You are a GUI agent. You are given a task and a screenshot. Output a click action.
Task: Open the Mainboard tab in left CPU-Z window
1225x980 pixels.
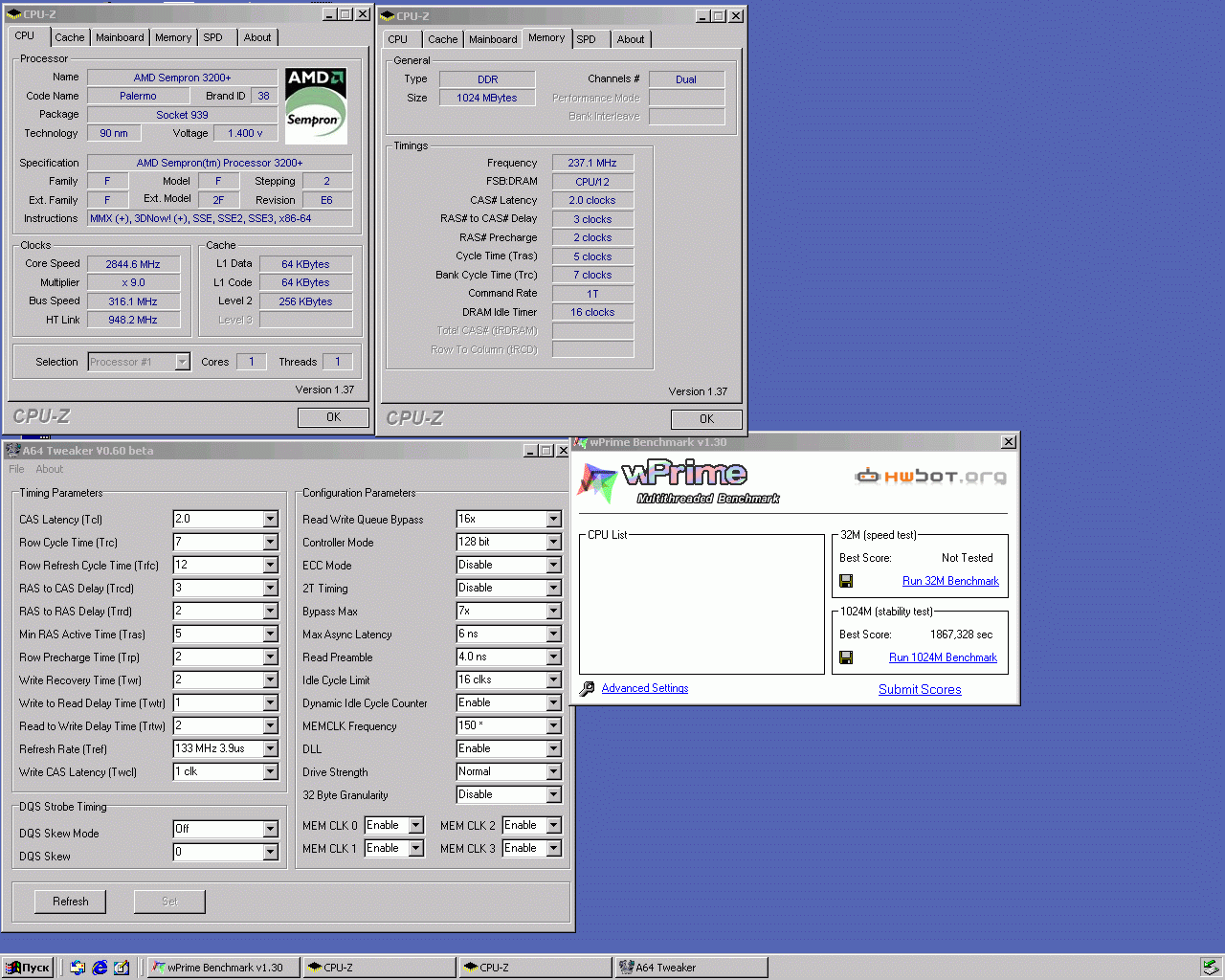coord(120,37)
